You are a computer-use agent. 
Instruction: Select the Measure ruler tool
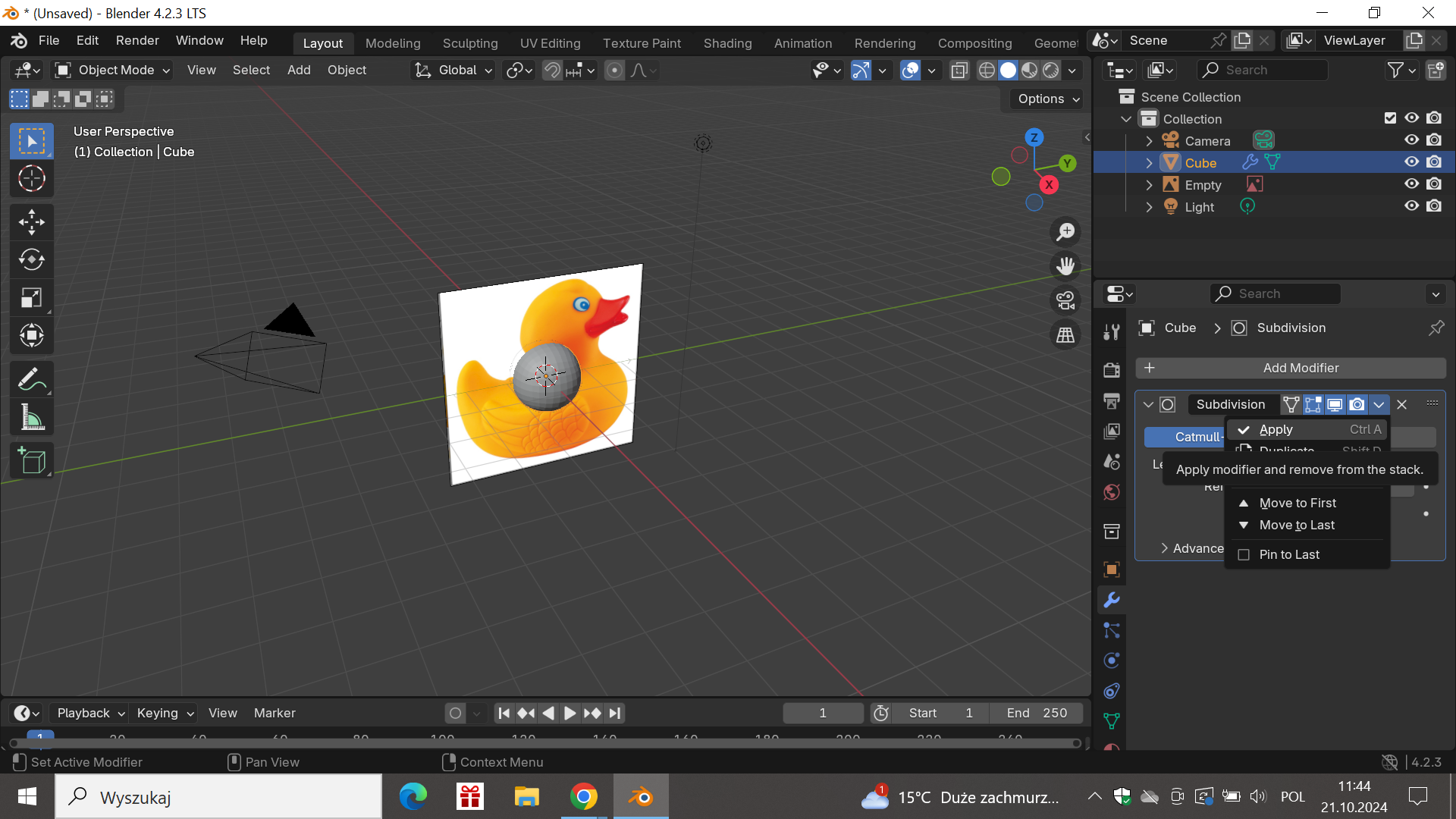32,417
